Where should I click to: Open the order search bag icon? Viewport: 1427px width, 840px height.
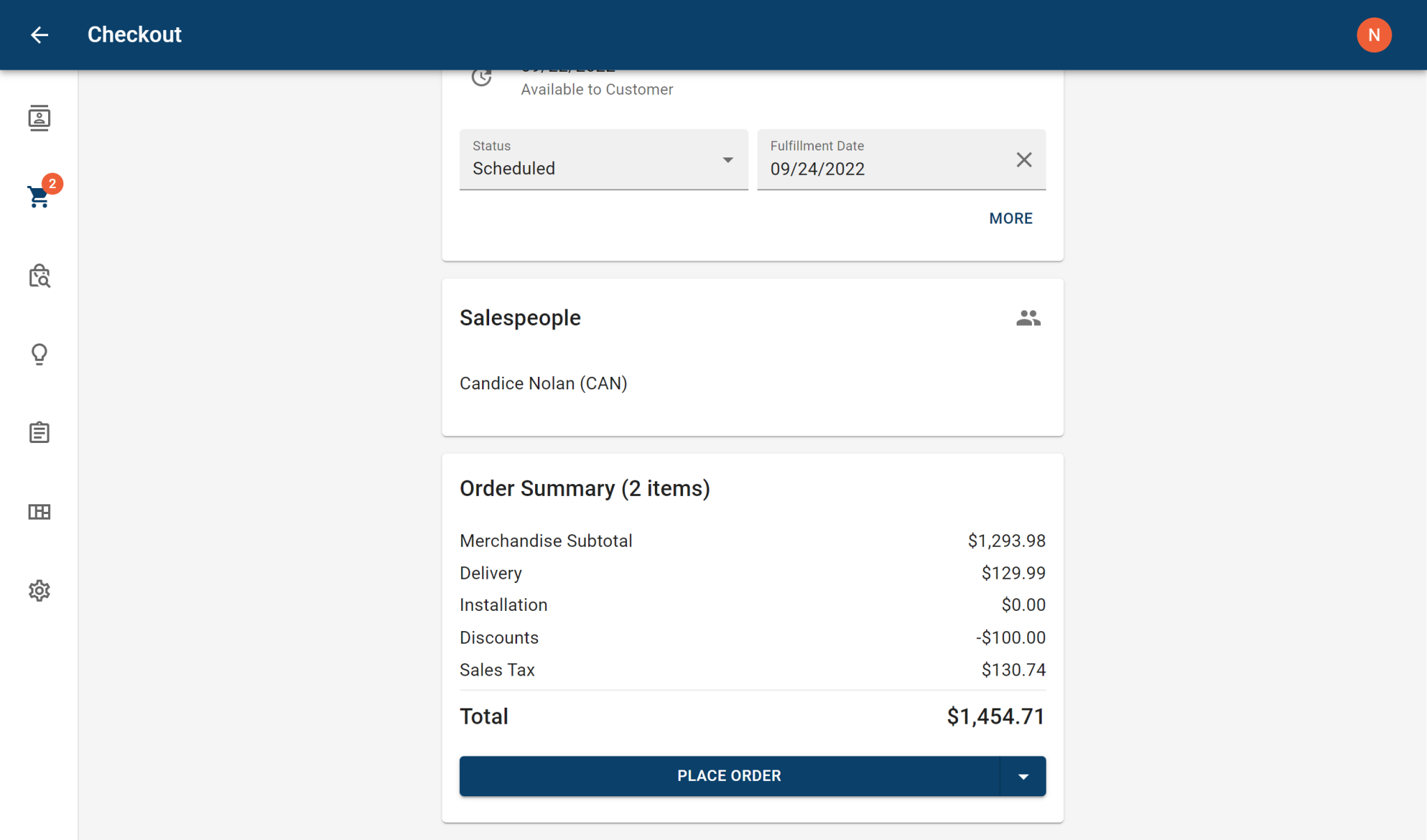(x=39, y=276)
